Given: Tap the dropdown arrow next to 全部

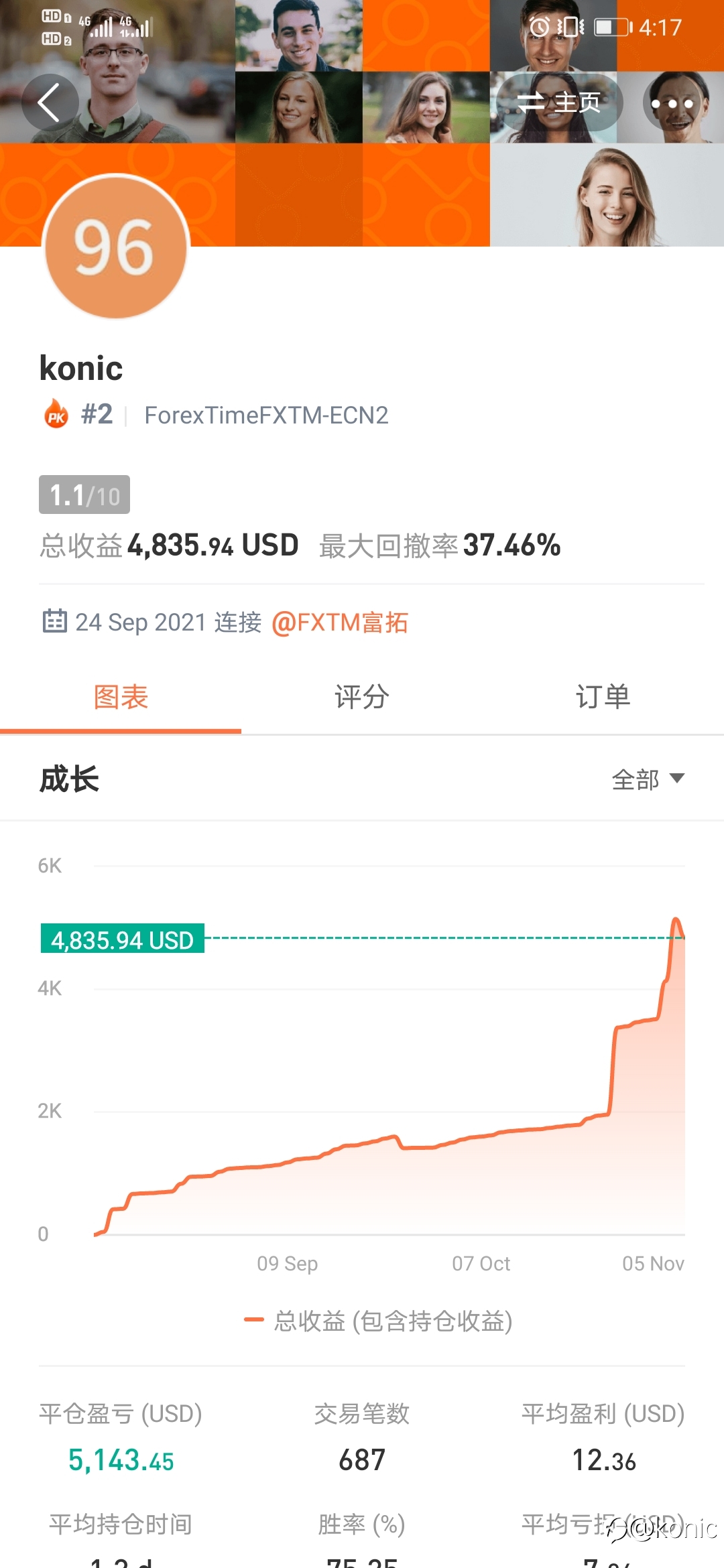Looking at the screenshot, I should [677, 778].
